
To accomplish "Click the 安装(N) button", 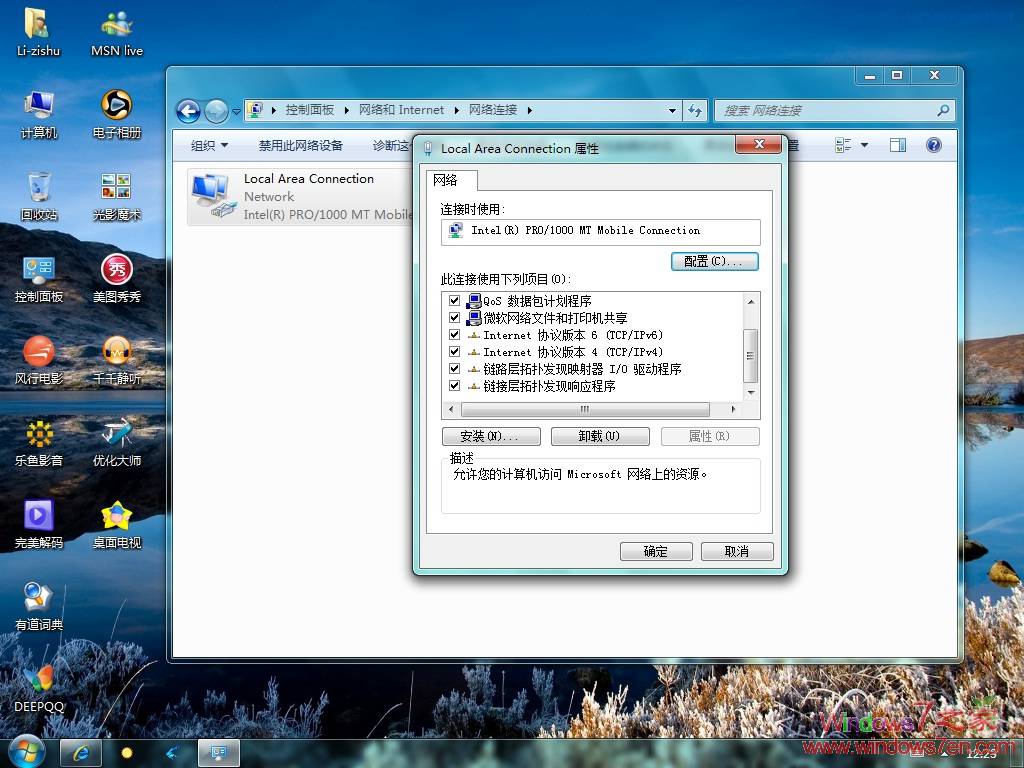I will (491, 436).
